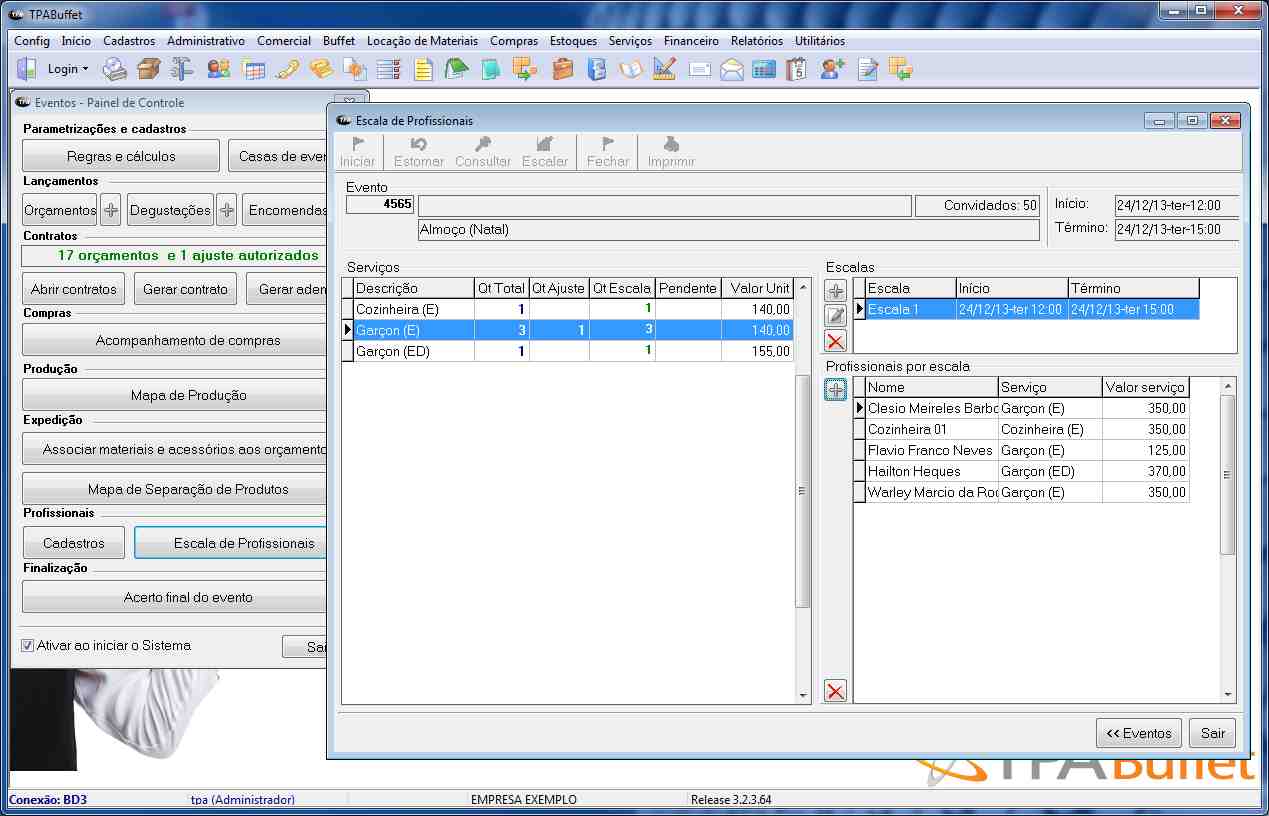
Task: Open the Login dropdown arrow
Action: [85, 70]
